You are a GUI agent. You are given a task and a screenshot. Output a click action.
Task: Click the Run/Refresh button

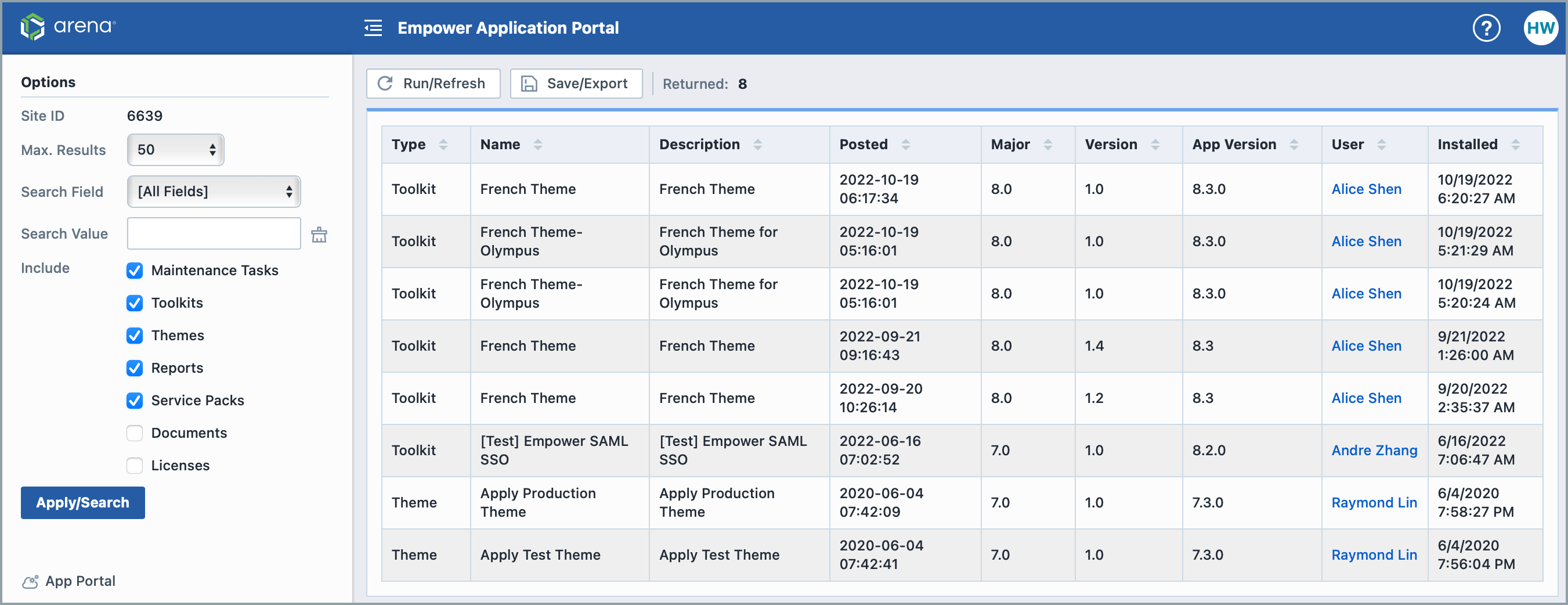(433, 84)
